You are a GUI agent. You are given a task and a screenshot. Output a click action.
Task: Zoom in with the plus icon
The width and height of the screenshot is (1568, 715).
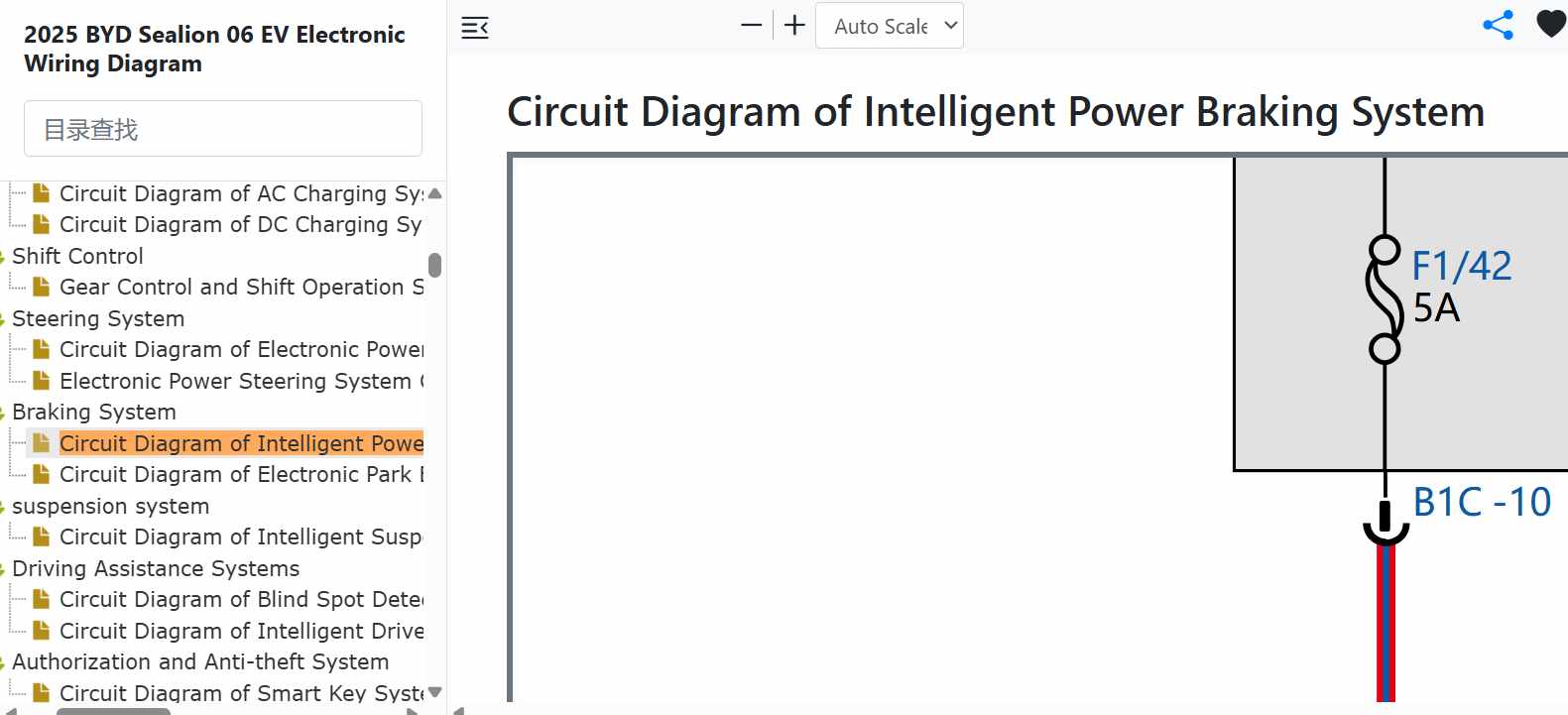coord(794,26)
